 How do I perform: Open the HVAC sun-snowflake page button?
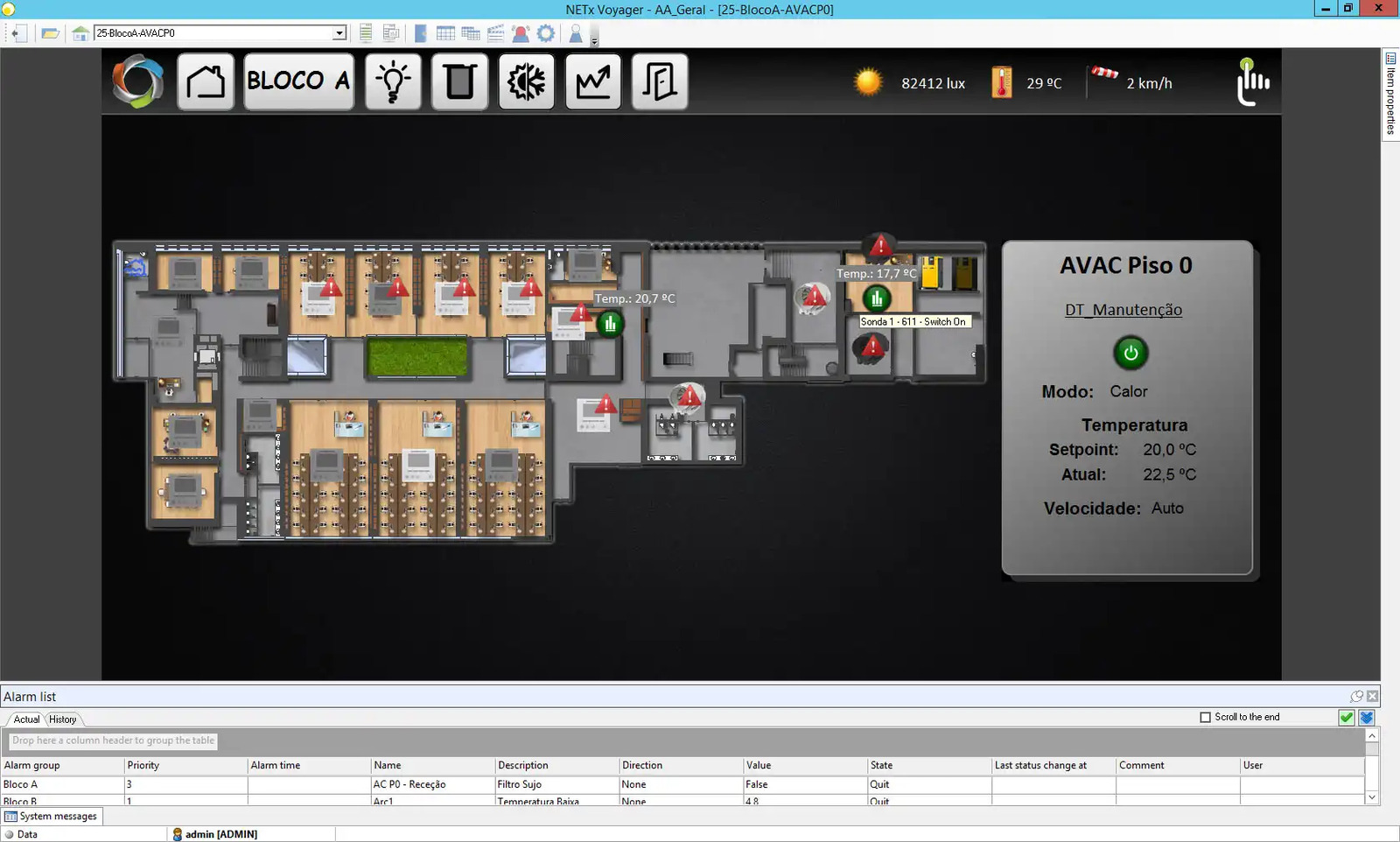pyautogui.click(x=526, y=82)
